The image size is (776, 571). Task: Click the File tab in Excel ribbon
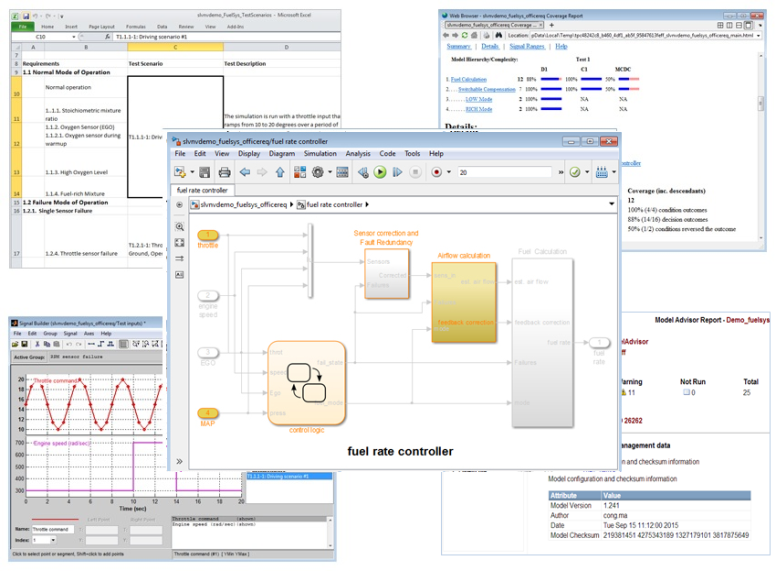(x=23, y=26)
